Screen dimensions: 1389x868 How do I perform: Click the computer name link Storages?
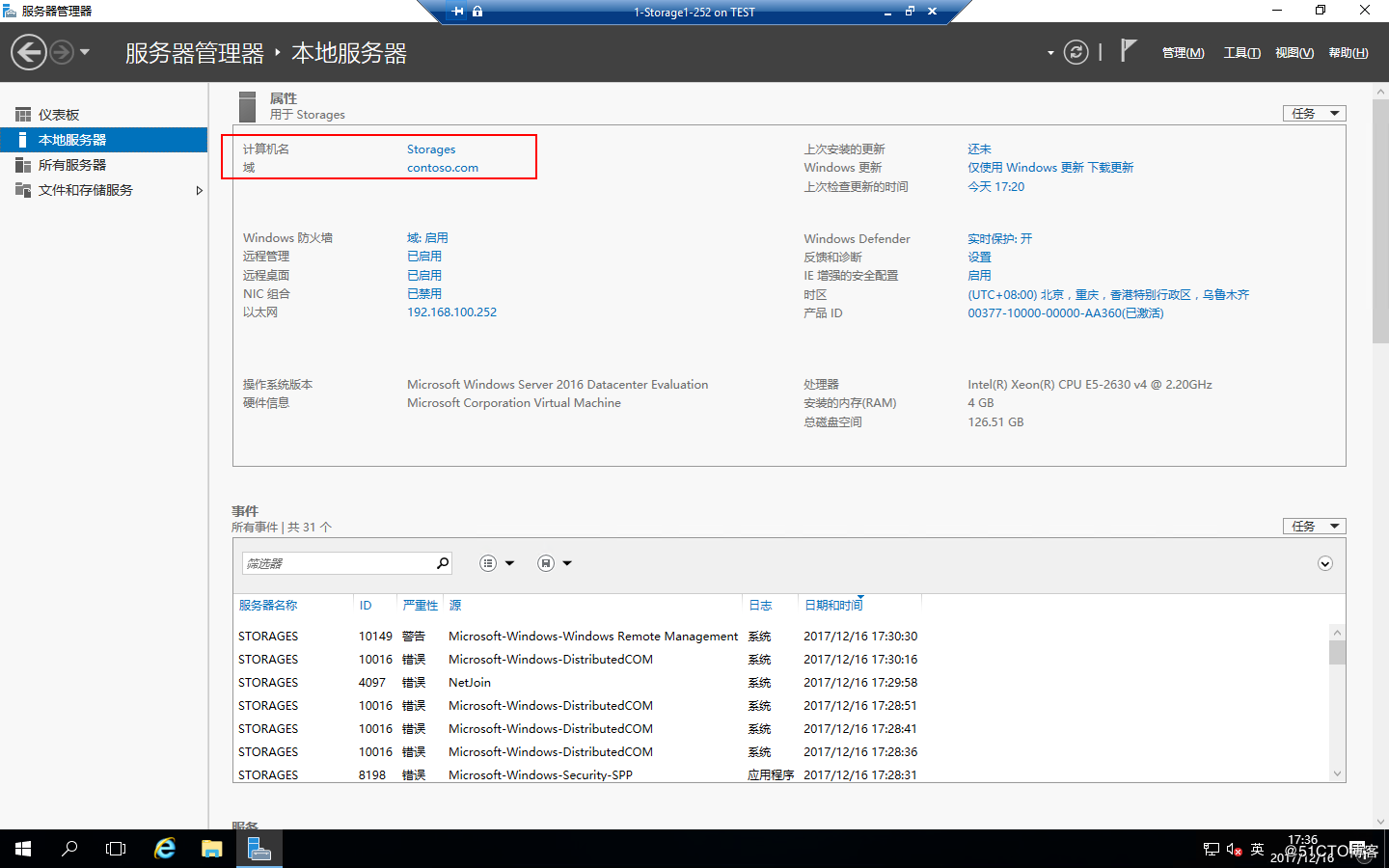(431, 149)
